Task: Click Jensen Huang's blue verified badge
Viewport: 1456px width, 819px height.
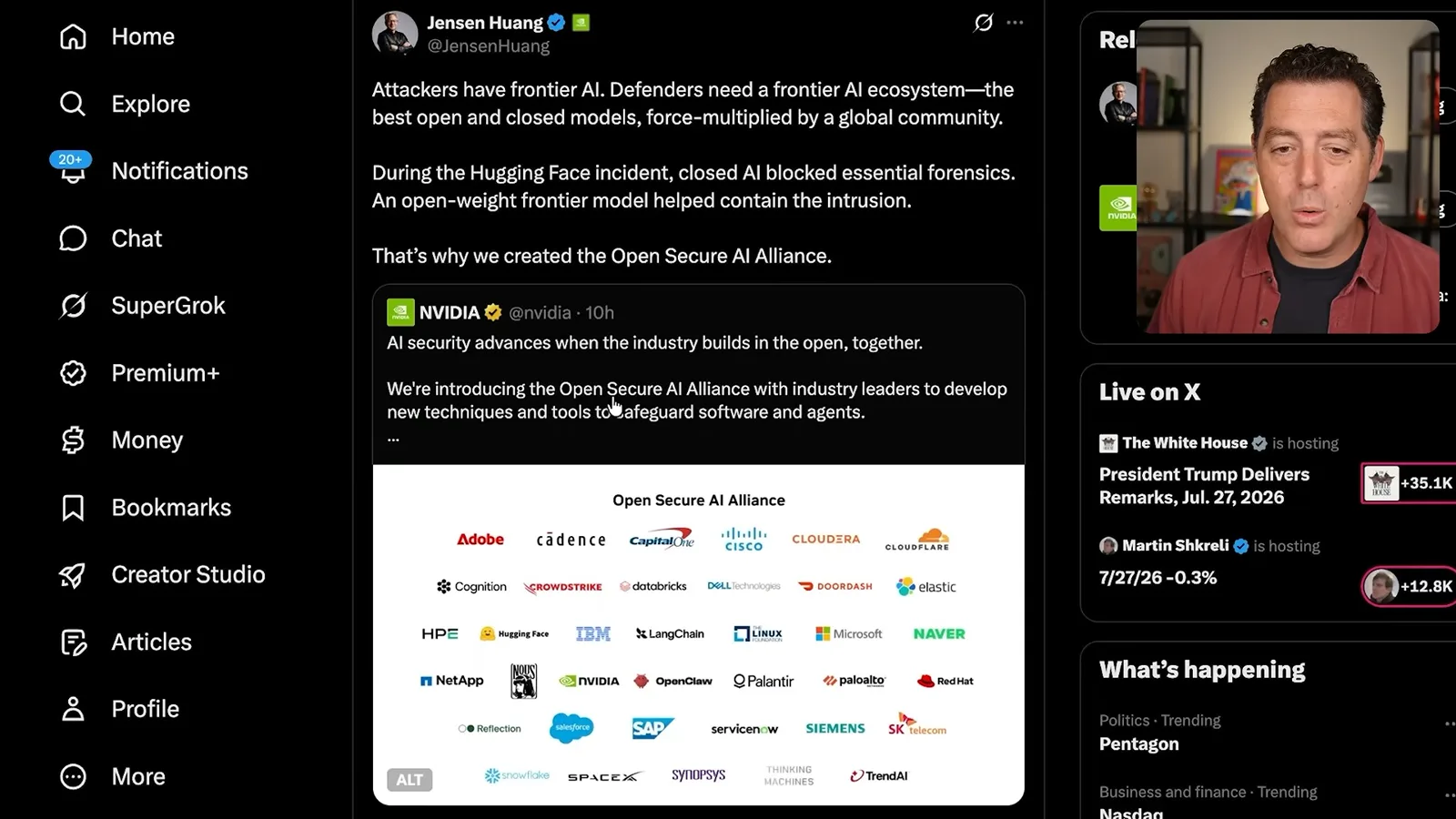Action: (x=557, y=23)
